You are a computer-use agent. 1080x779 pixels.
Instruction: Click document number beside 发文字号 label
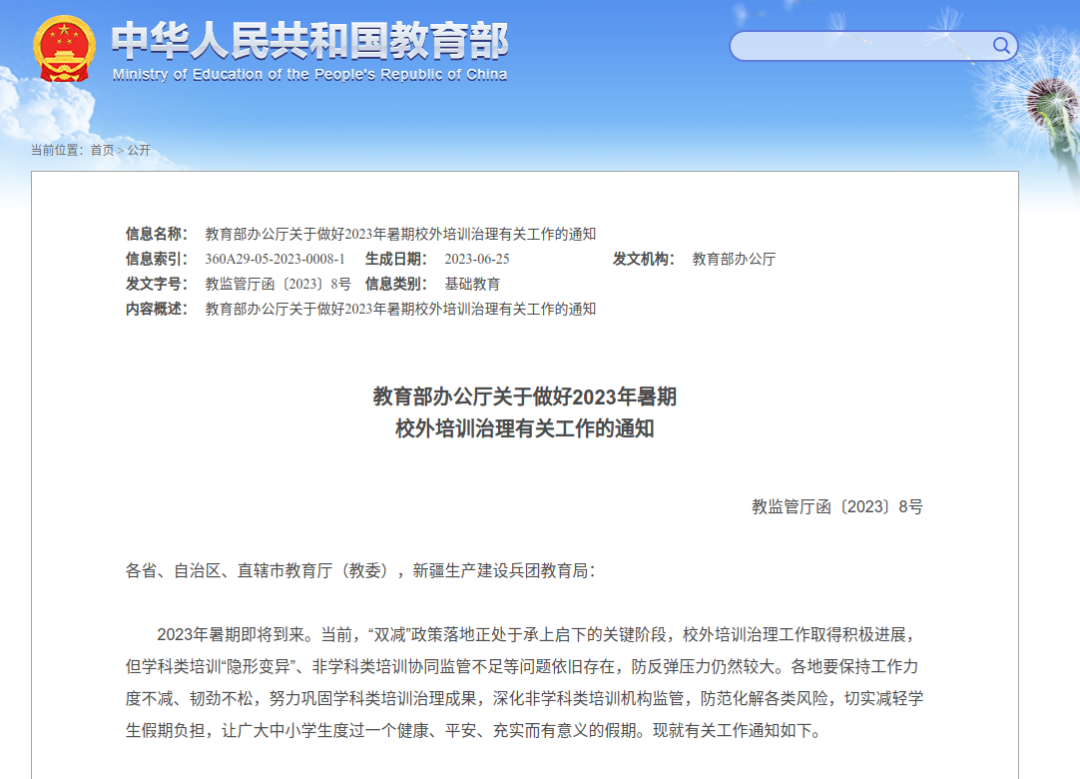(x=278, y=284)
